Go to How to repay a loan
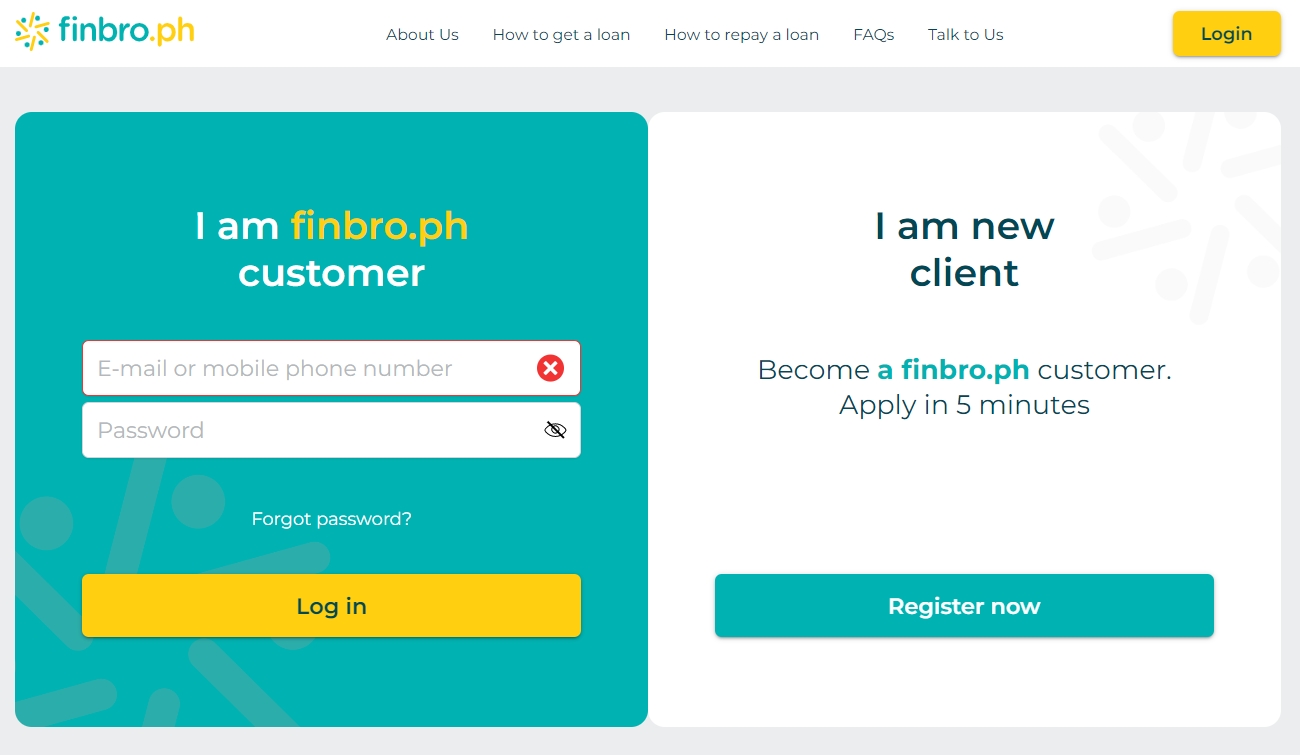The height and width of the screenshot is (755, 1300). [741, 34]
